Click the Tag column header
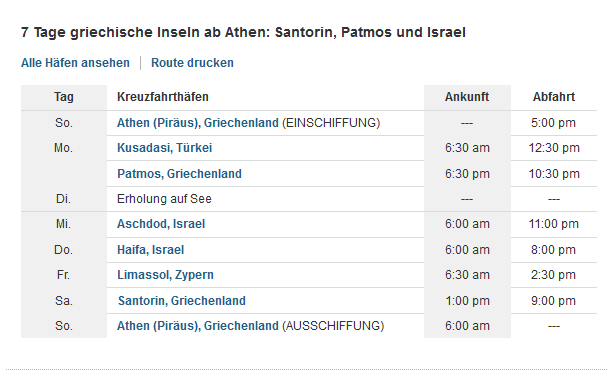 pos(64,97)
